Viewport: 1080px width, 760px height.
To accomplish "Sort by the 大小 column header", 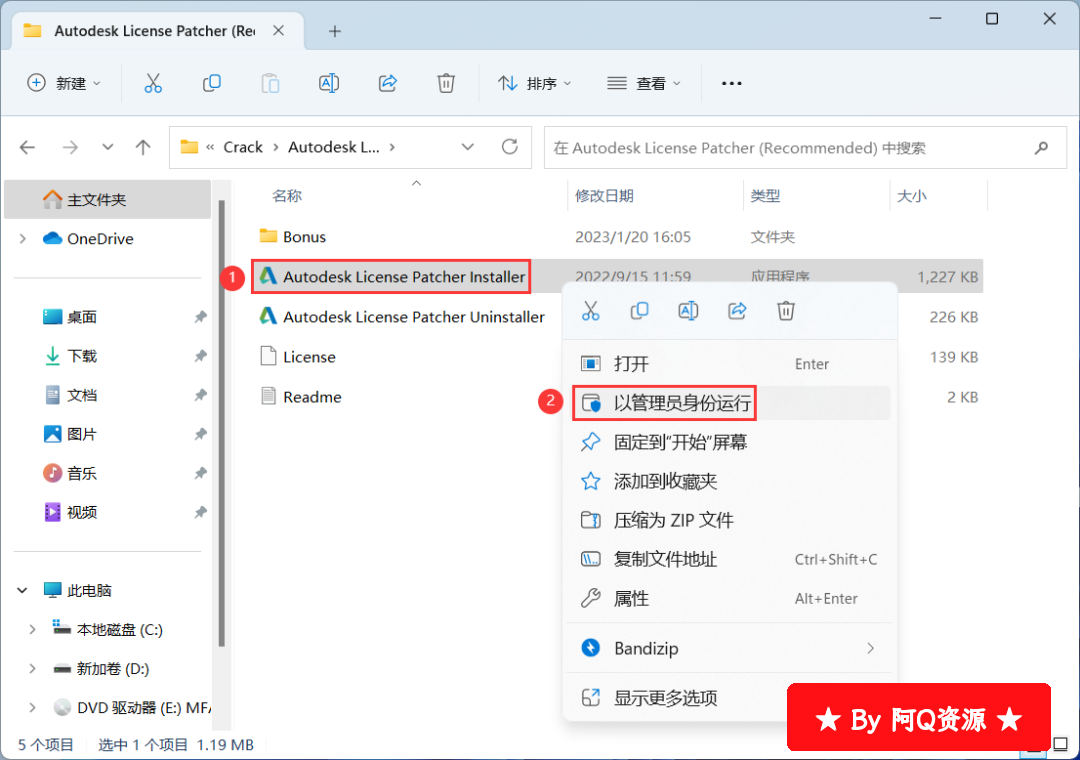I will [x=911, y=196].
